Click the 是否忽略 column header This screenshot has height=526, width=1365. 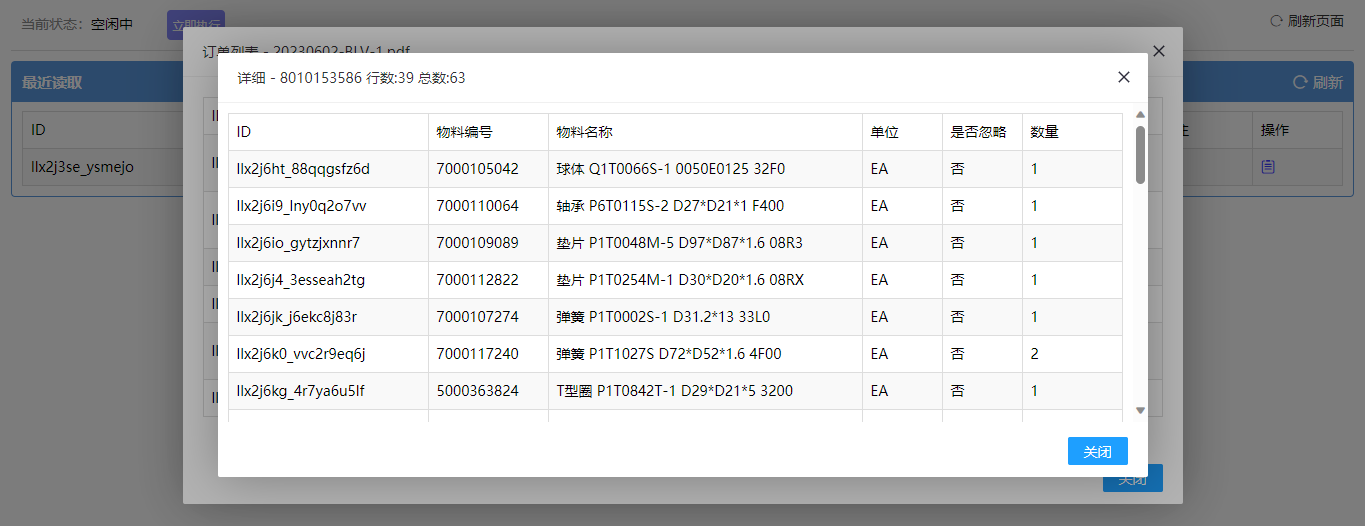coord(978,132)
